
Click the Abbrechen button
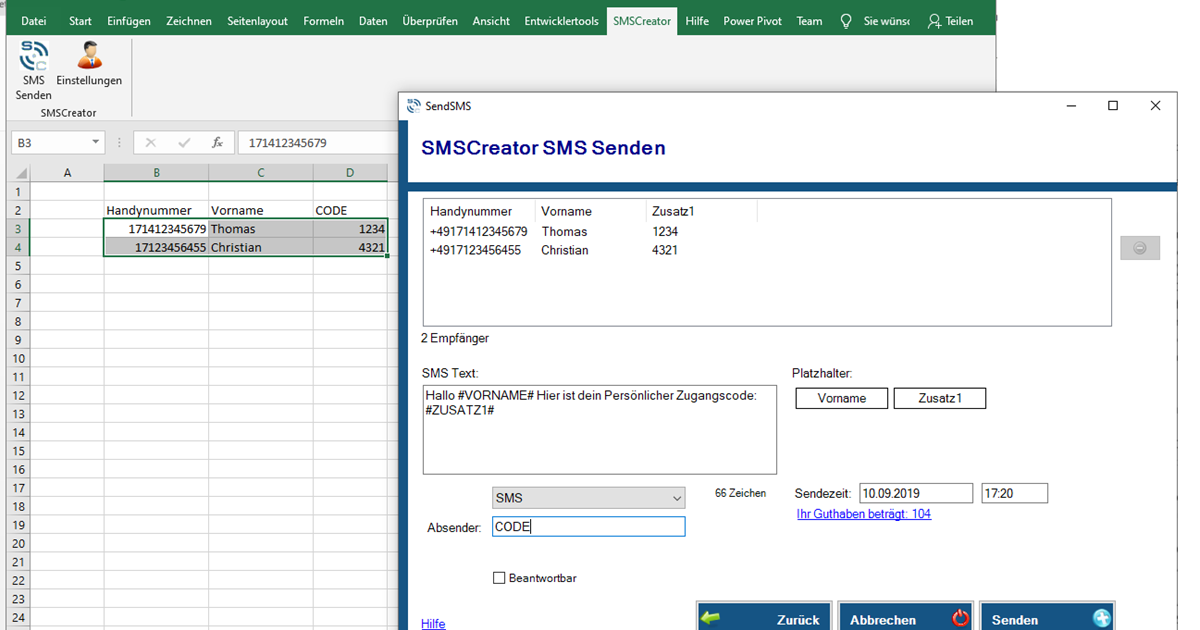[x=906, y=619]
